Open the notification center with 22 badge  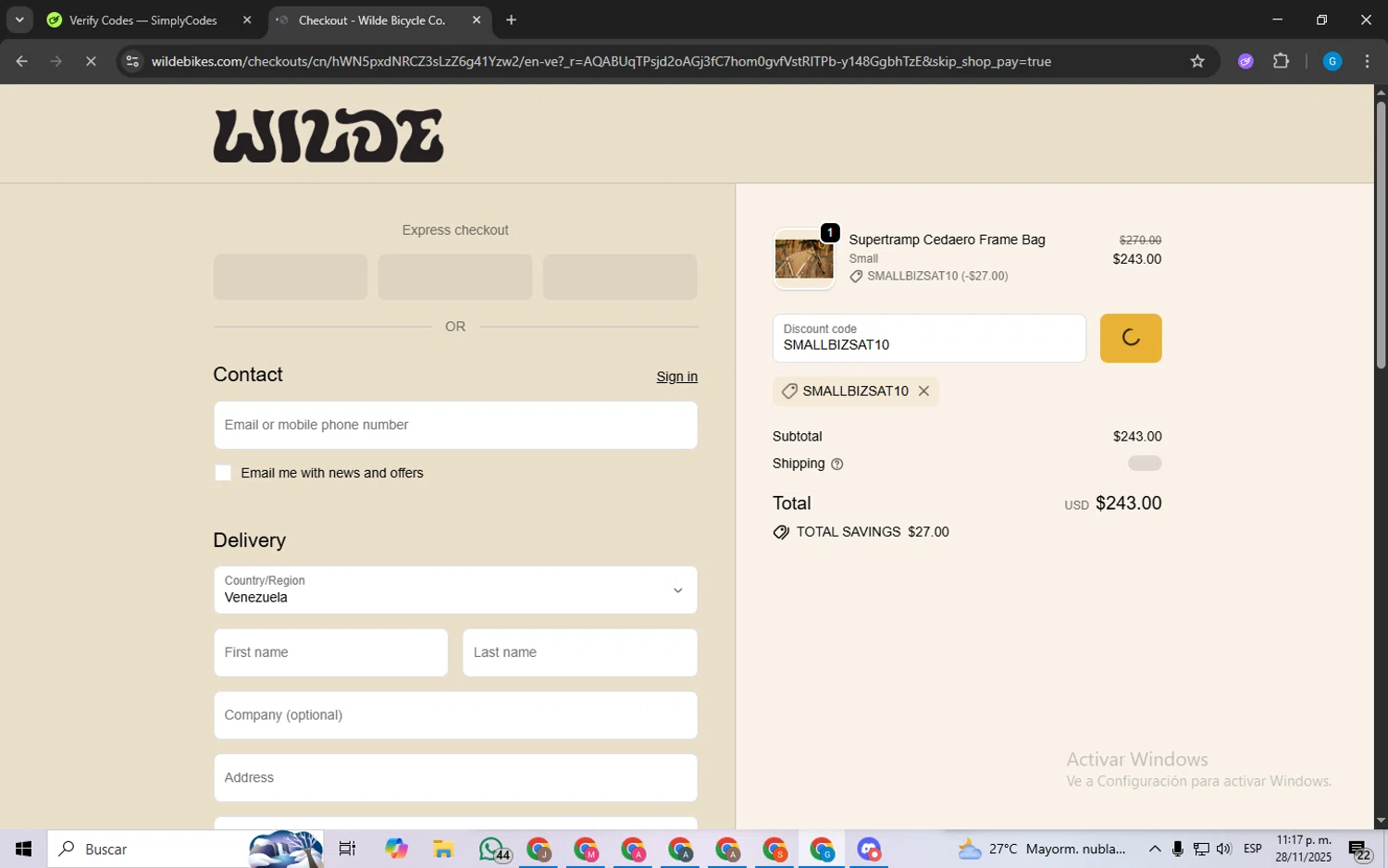click(1360, 849)
